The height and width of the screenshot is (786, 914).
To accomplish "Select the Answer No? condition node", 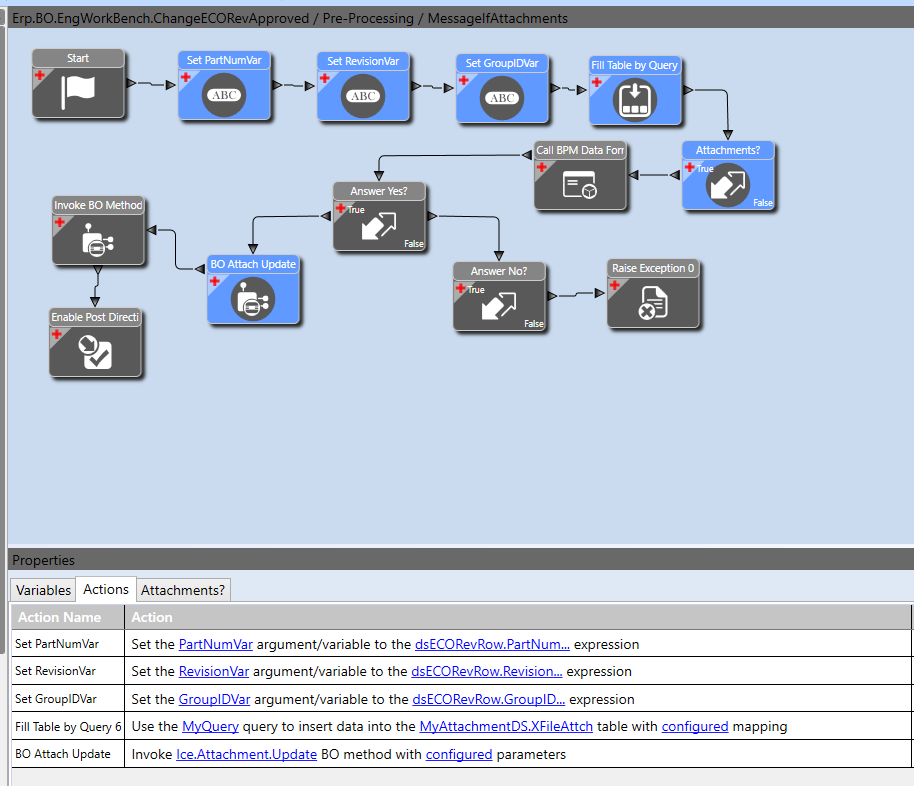I will tap(499, 297).
